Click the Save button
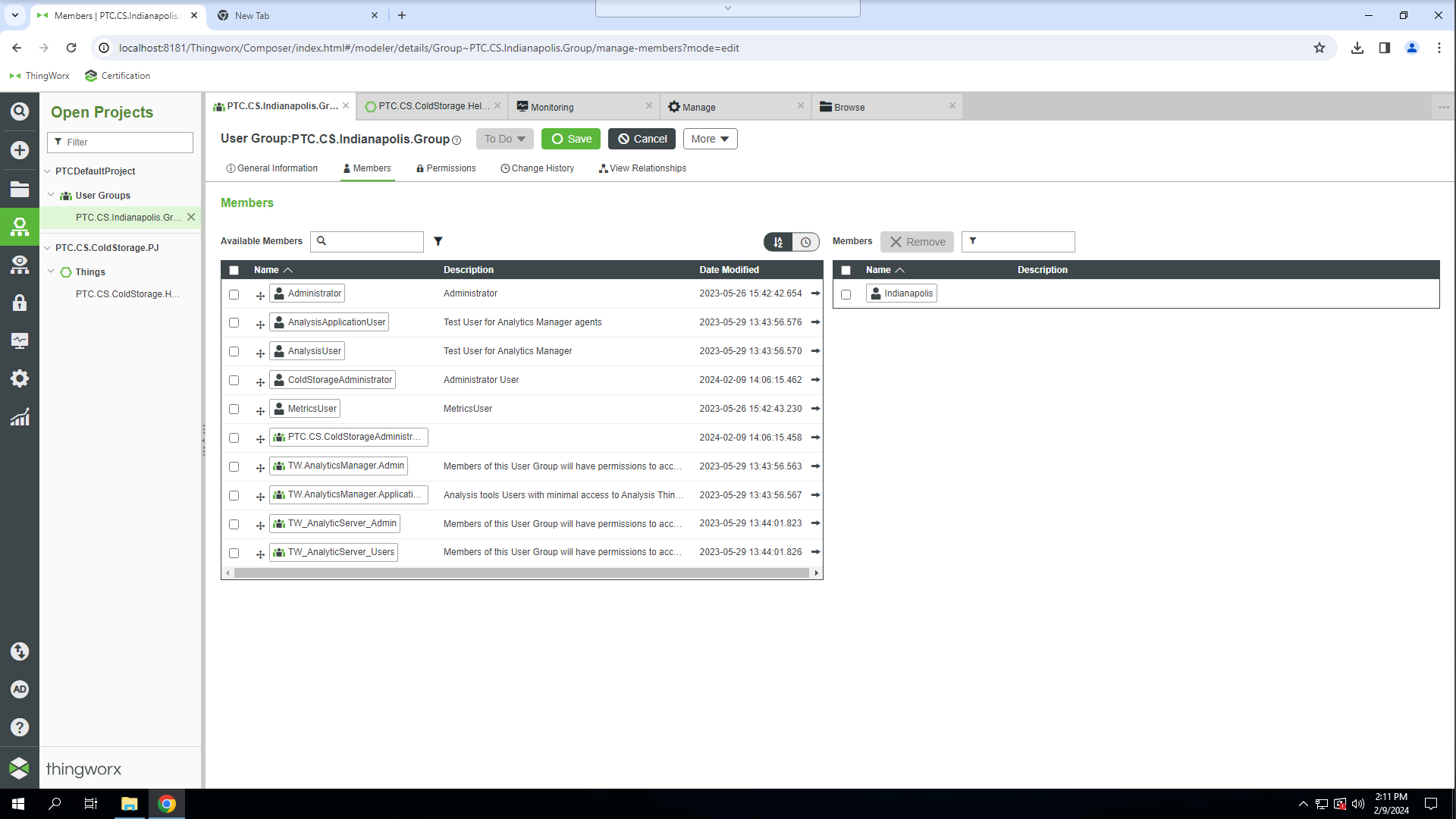Image resolution: width=1456 pixels, height=819 pixels. pos(571,139)
